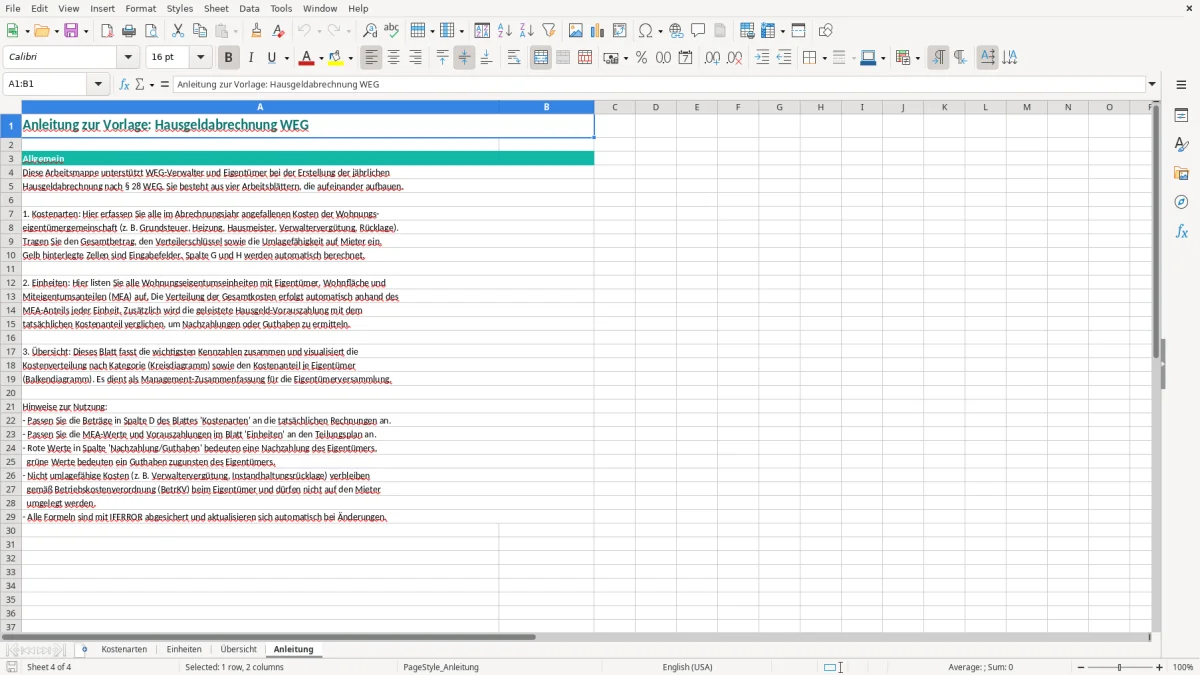Click the Print icon
Viewport: 1200px width, 675px height.
pyautogui.click(x=129, y=31)
